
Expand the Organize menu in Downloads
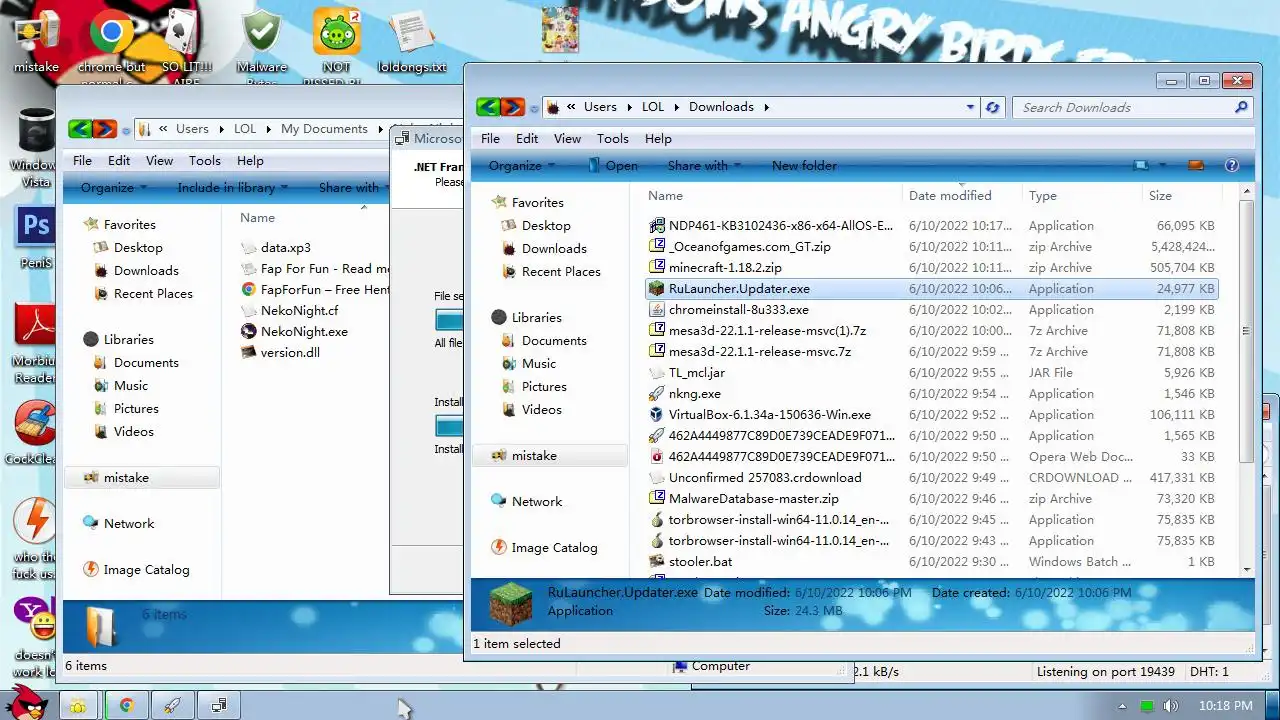click(x=520, y=165)
